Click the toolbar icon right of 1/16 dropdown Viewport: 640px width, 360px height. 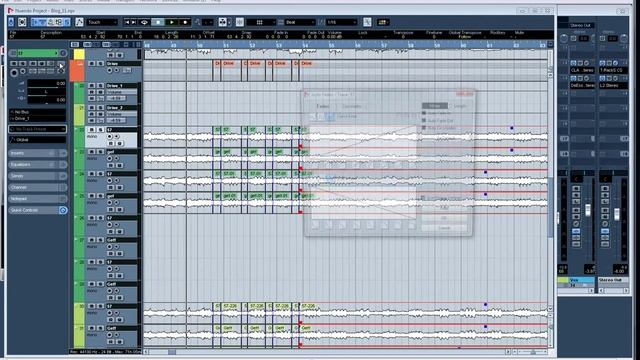367,22
